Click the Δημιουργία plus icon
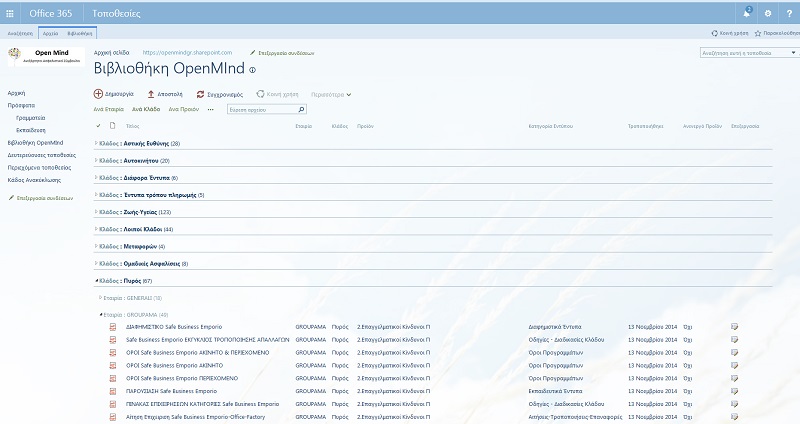 point(98,94)
